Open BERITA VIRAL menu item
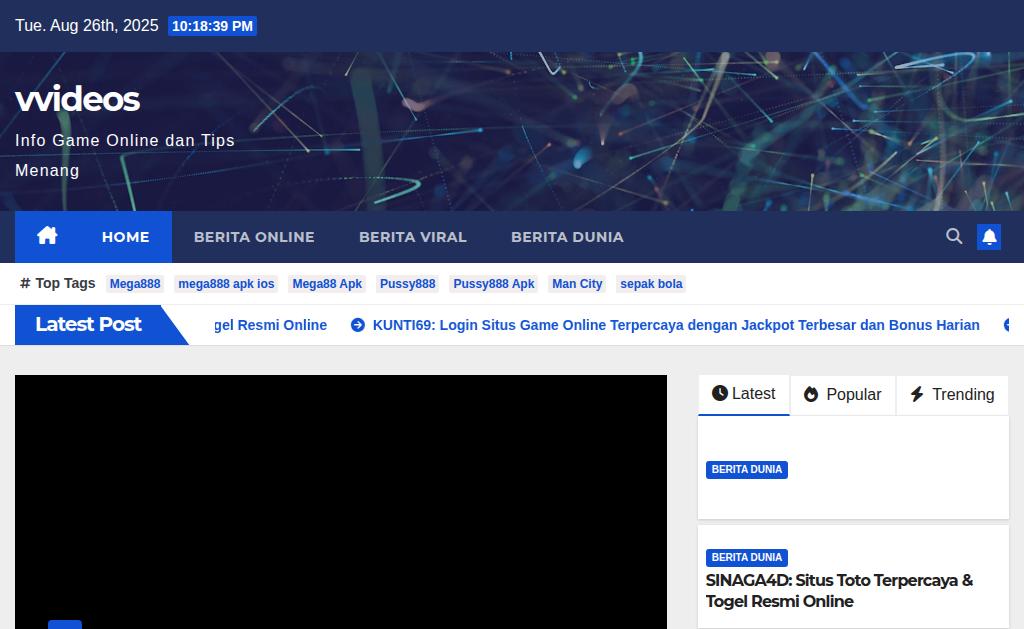Viewport: 1024px width, 629px height. (413, 237)
